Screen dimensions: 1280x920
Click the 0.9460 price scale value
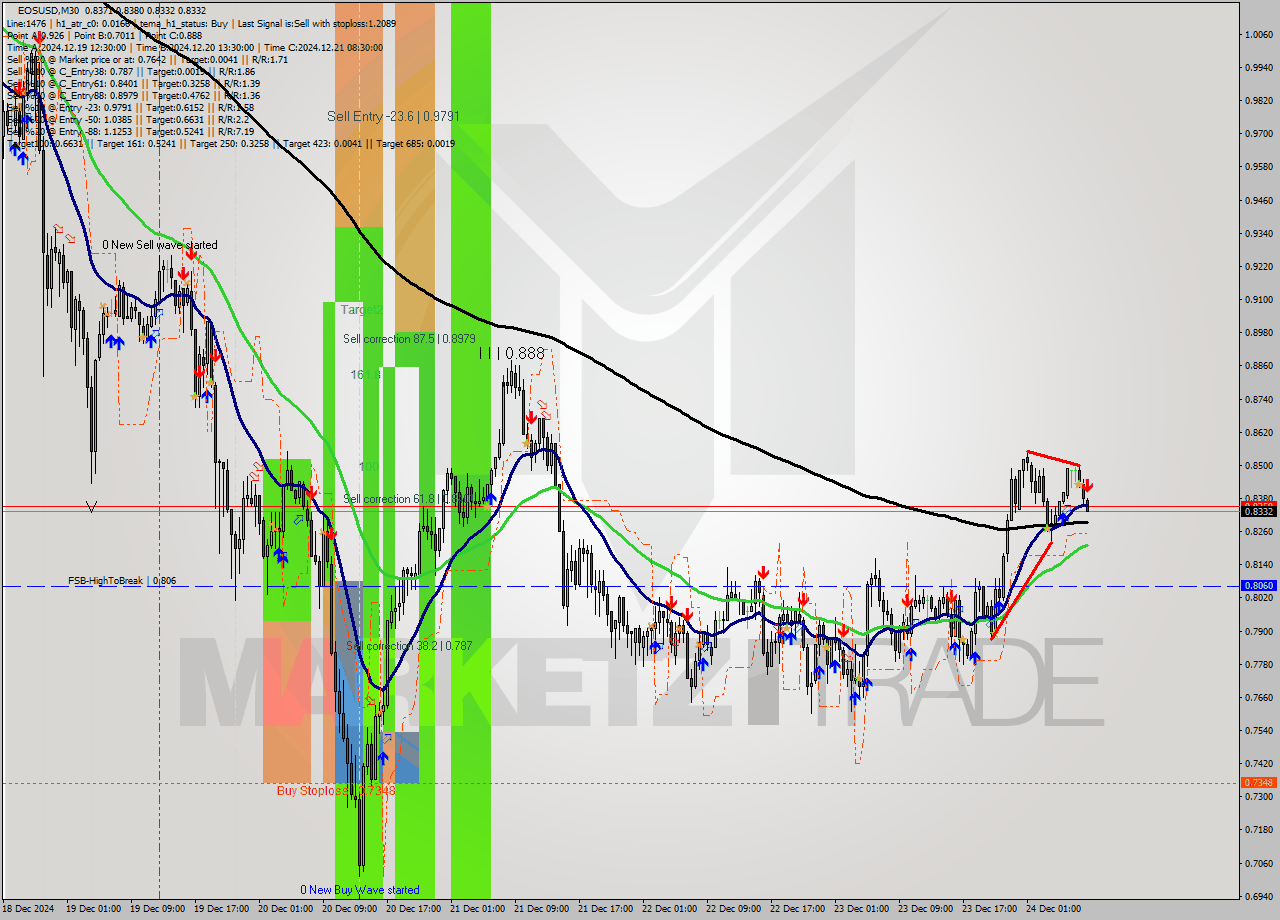(1258, 200)
